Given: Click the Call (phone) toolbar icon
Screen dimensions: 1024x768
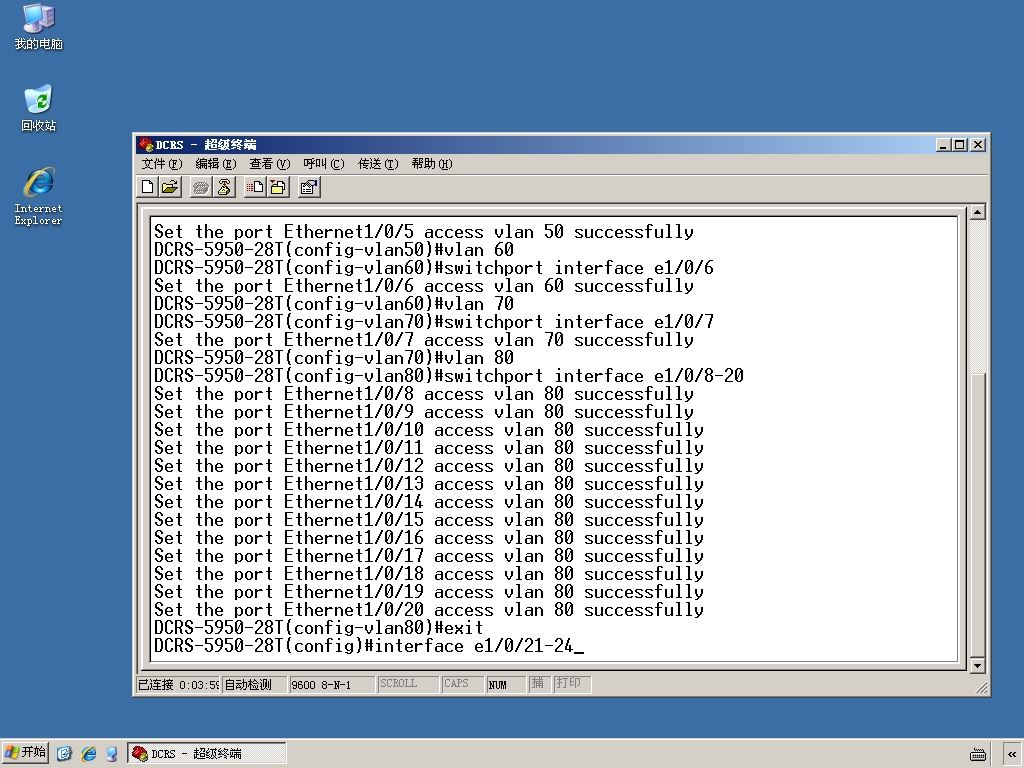Looking at the screenshot, I should pyautogui.click(x=201, y=187).
